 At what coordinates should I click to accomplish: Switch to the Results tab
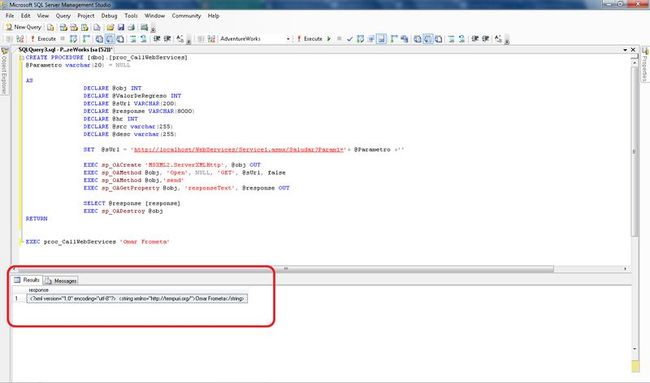(x=27, y=280)
